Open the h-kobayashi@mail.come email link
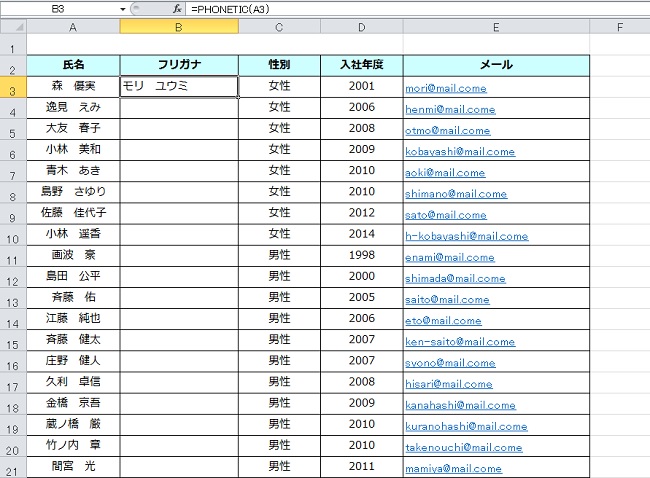 click(x=465, y=236)
